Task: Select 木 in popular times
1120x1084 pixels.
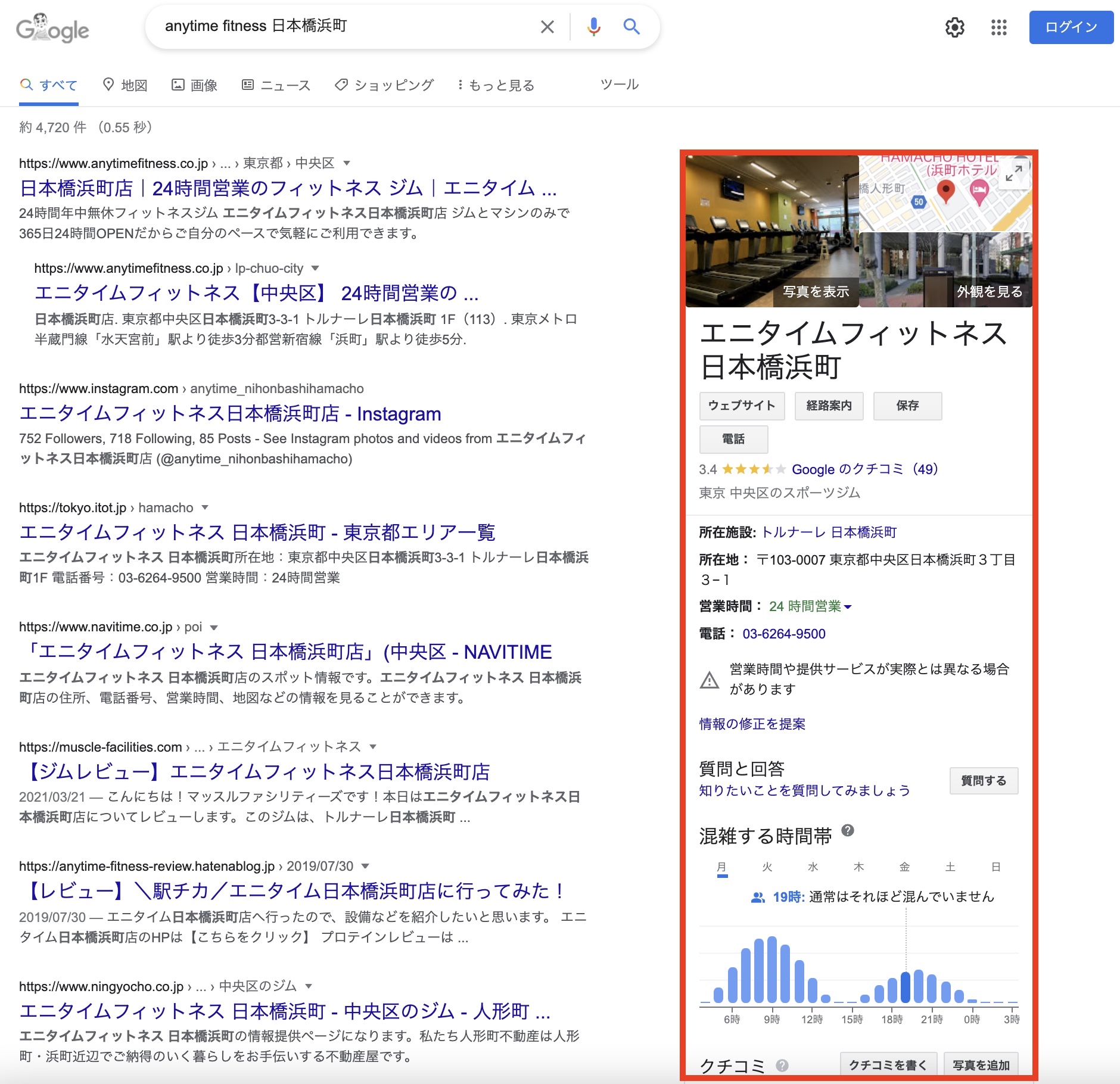Action: pyautogui.click(x=859, y=867)
